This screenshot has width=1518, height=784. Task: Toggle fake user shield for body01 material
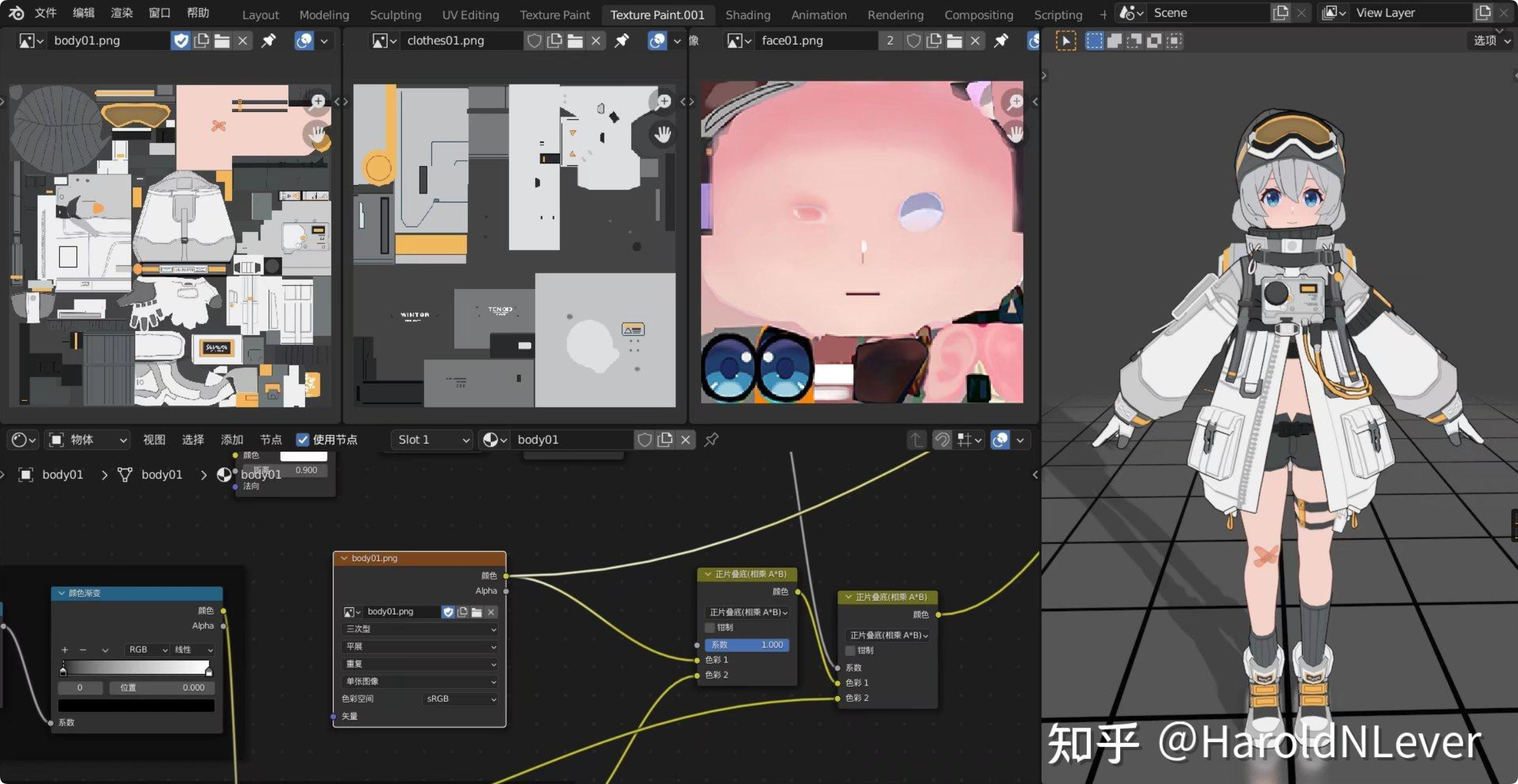pyautogui.click(x=645, y=440)
